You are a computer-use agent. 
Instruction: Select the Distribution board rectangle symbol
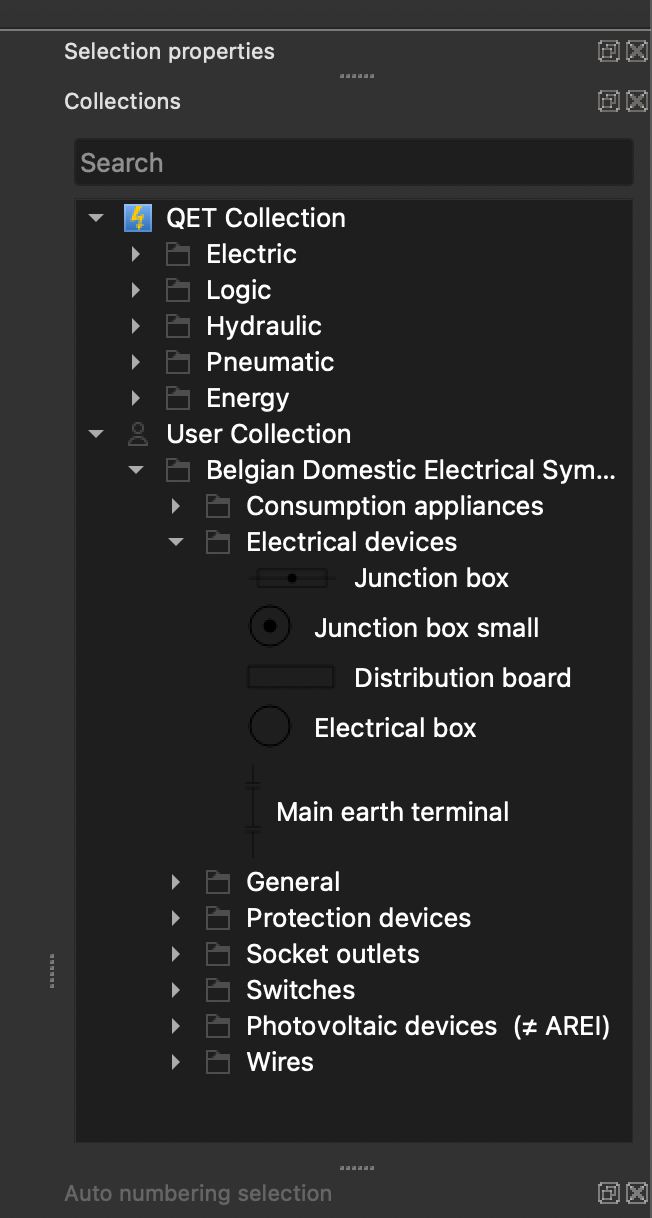[x=291, y=678]
